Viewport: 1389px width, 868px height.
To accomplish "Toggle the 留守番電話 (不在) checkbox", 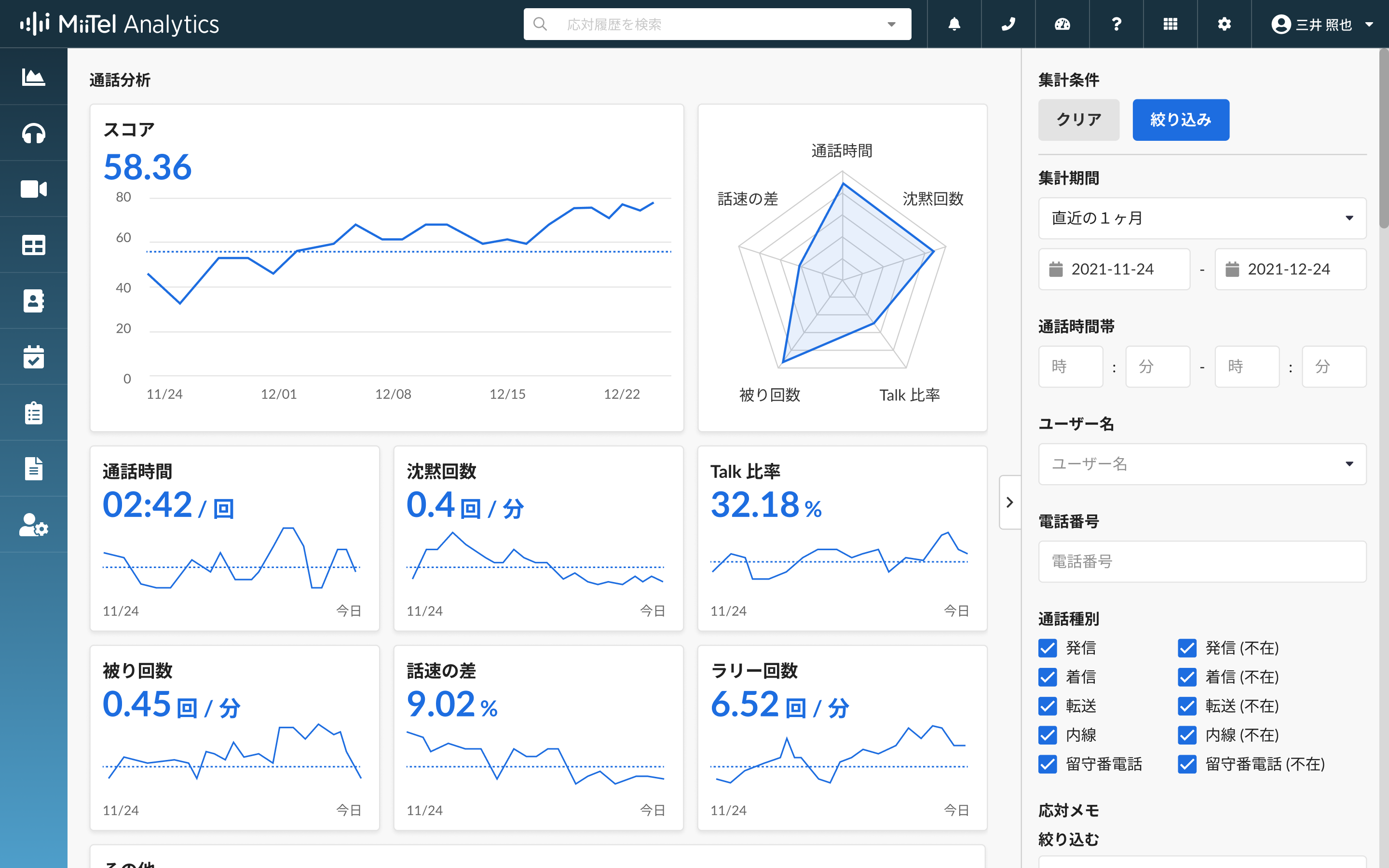I will [1187, 764].
